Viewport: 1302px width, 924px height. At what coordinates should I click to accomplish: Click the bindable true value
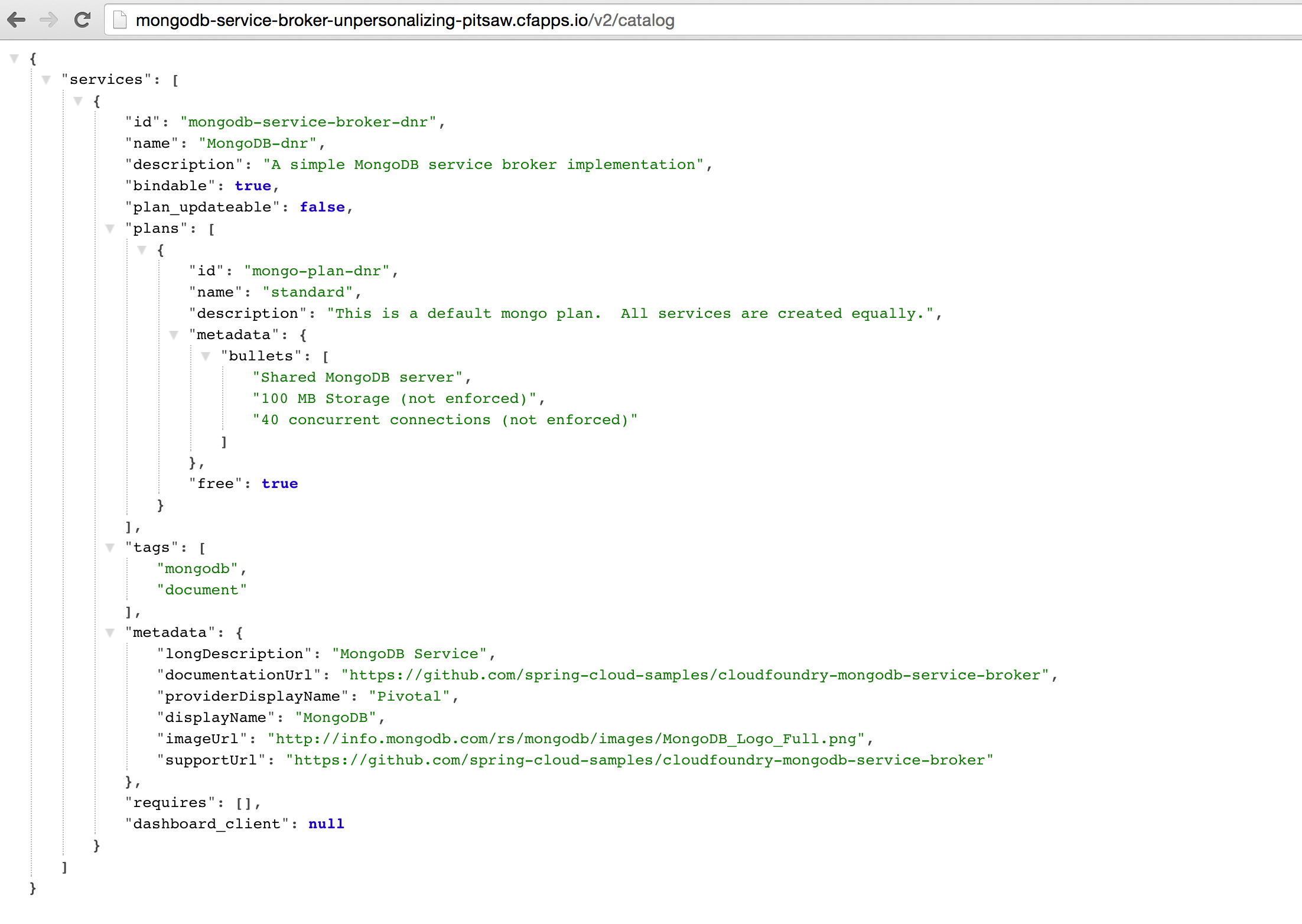[253, 186]
